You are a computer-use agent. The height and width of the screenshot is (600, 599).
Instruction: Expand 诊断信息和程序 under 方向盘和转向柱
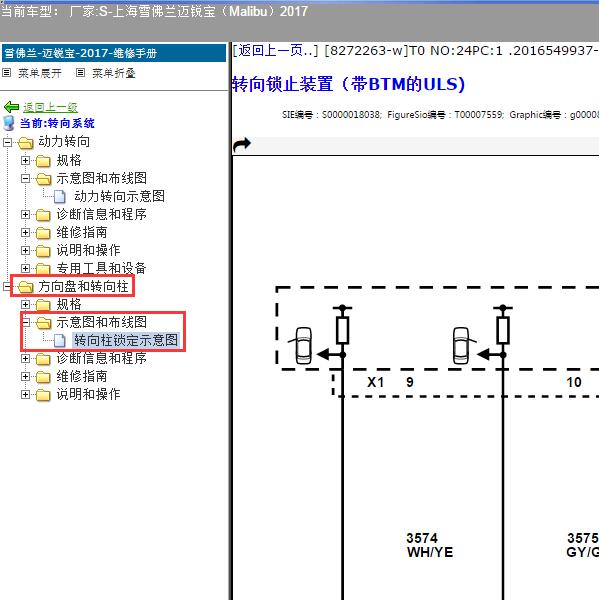[25, 358]
